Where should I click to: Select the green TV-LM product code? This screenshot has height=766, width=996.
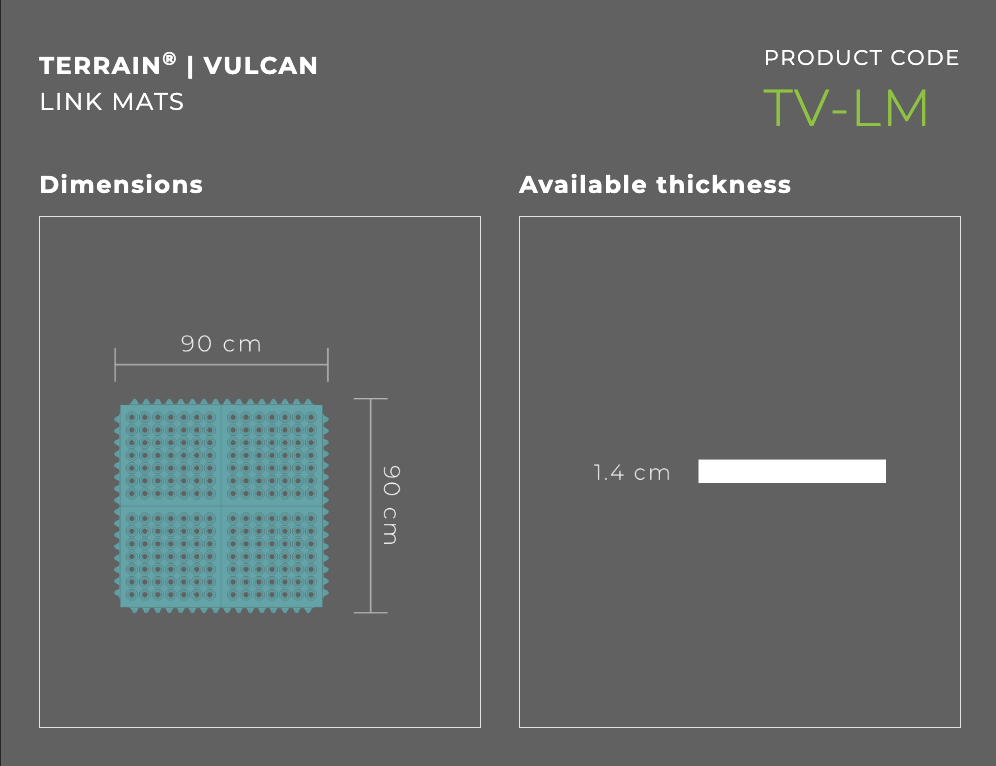click(846, 108)
